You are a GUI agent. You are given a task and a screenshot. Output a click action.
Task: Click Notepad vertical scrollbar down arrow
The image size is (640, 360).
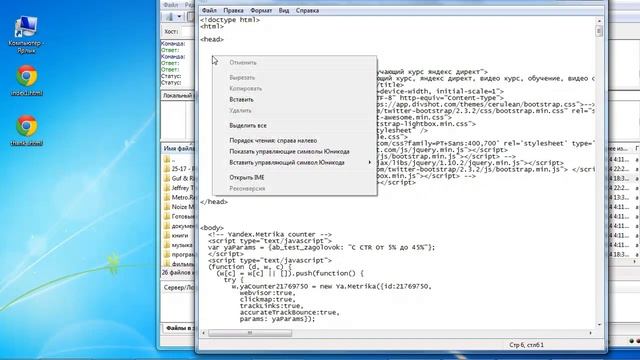click(x=599, y=324)
